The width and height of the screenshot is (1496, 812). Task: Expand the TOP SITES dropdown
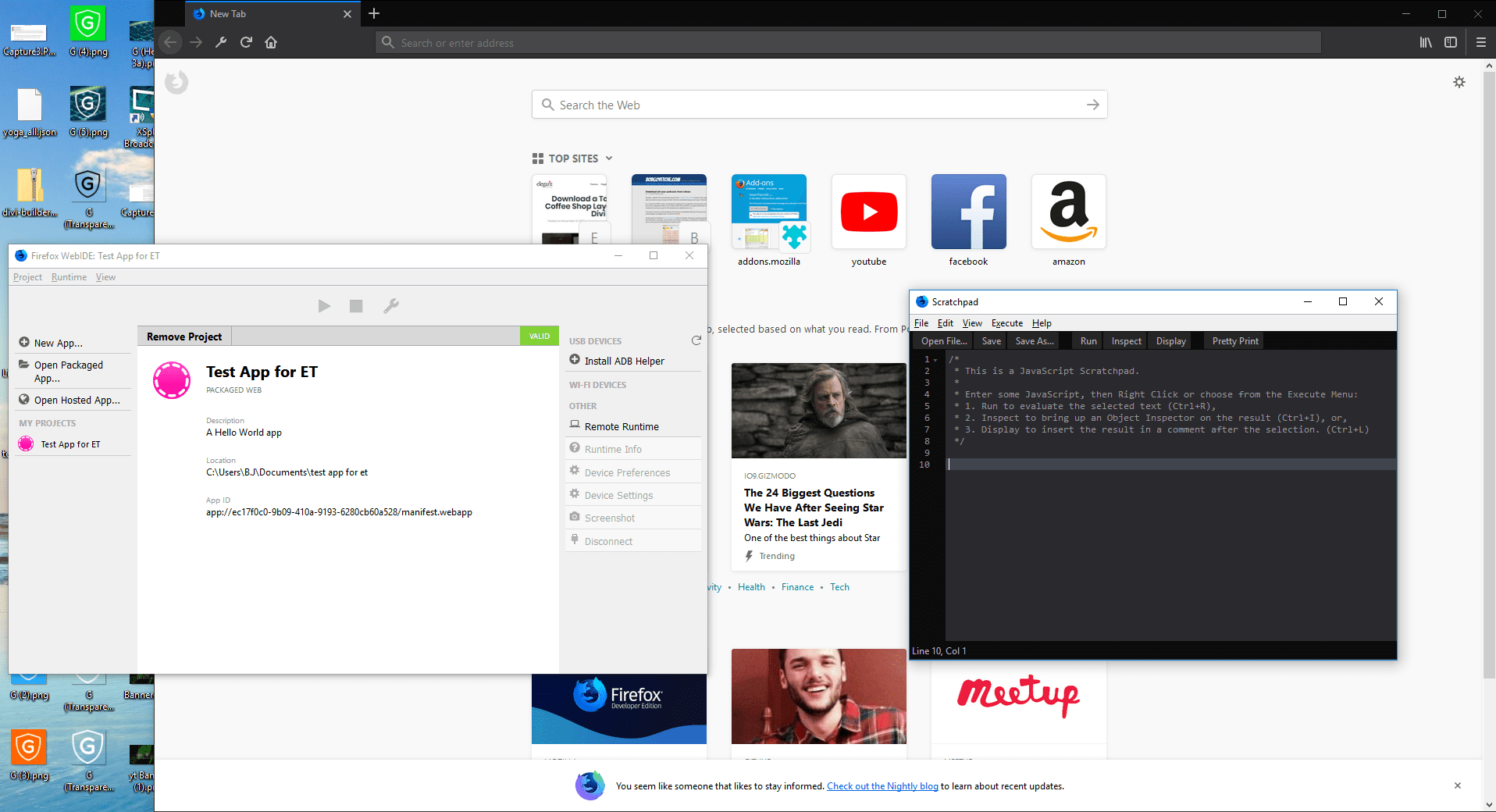click(608, 158)
